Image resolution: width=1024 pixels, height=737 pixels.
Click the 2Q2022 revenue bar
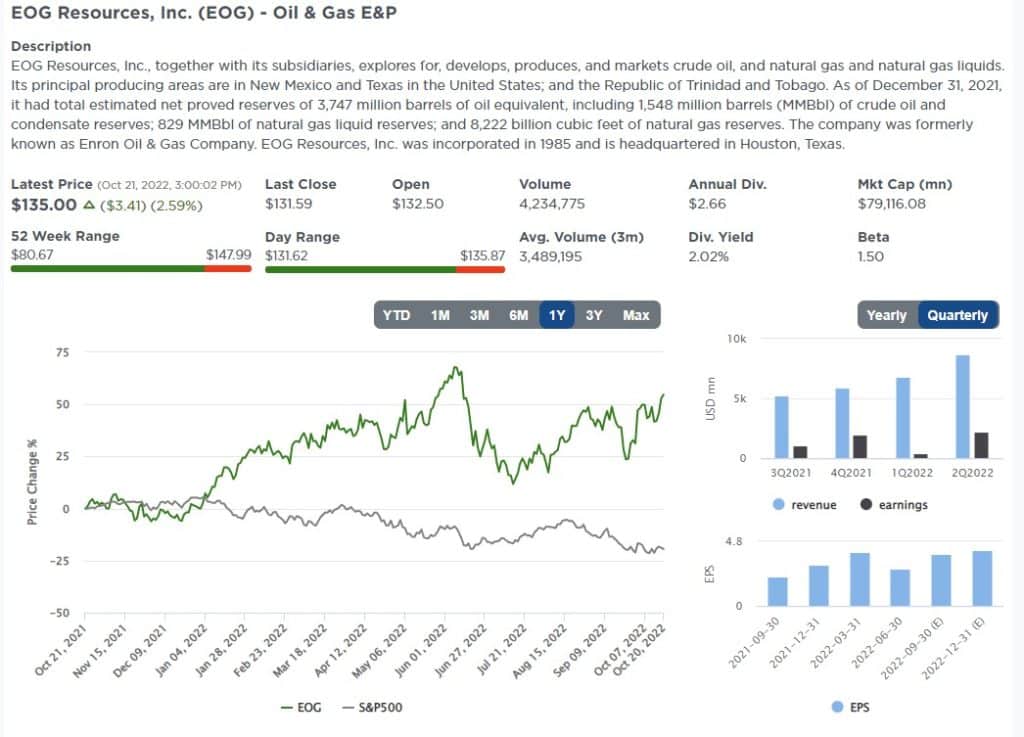click(x=962, y=406)
